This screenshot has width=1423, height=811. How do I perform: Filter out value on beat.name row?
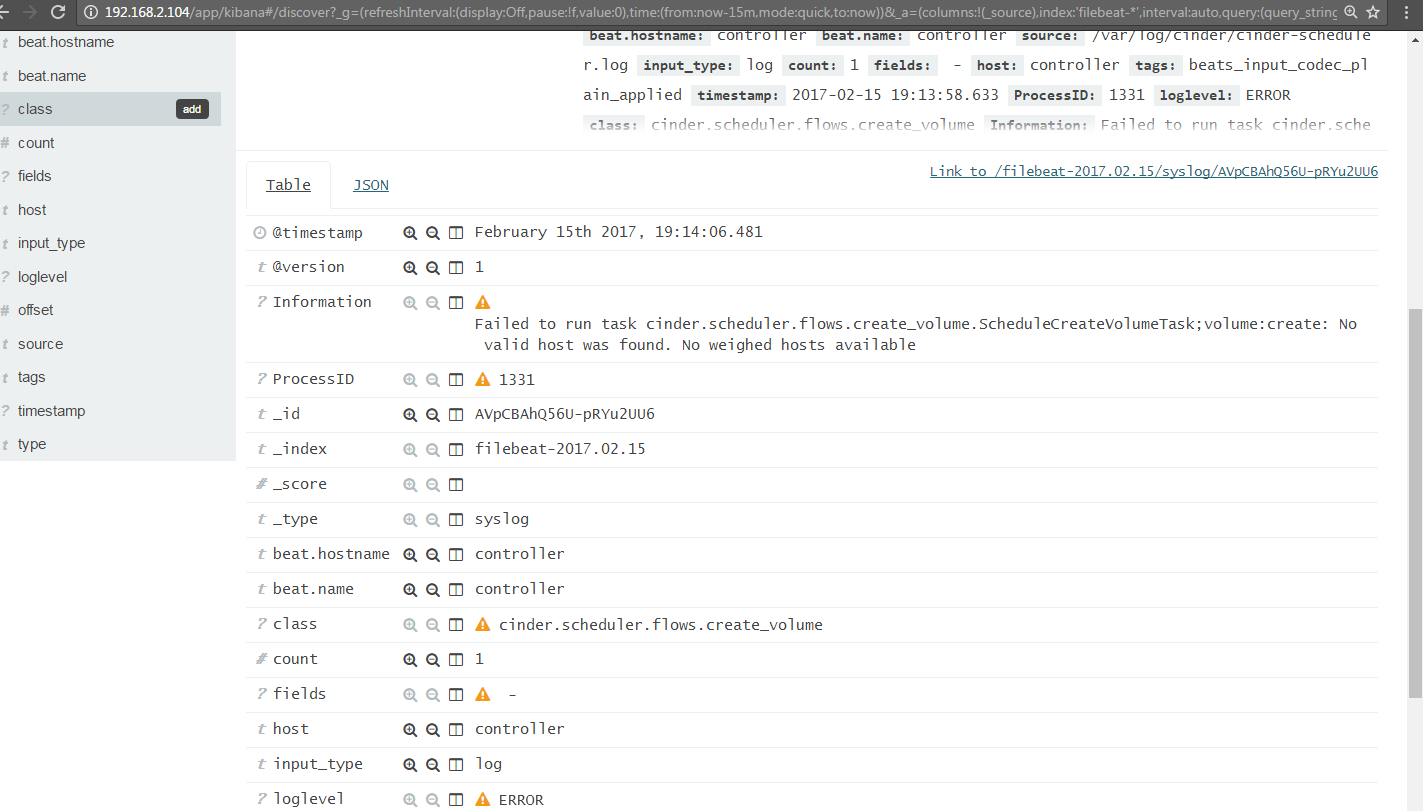coord(433,590)
